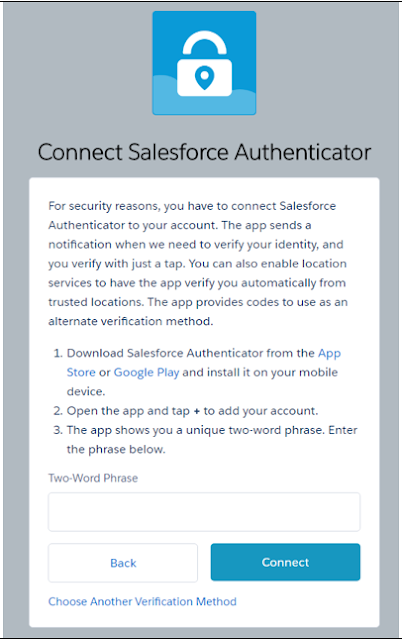The height and width of the screenshot is (640, 402).
Task: Open the Google Play download link
Action: point(146,372)
